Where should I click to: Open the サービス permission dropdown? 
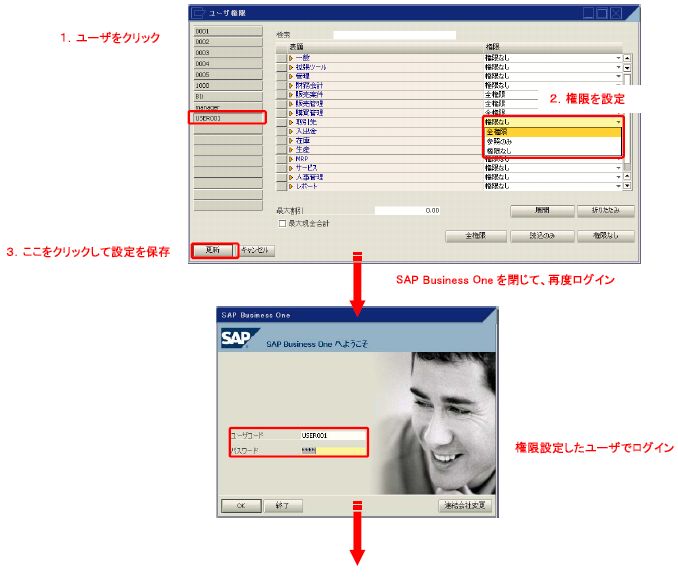pyautogui.click(x=618, y=168)
